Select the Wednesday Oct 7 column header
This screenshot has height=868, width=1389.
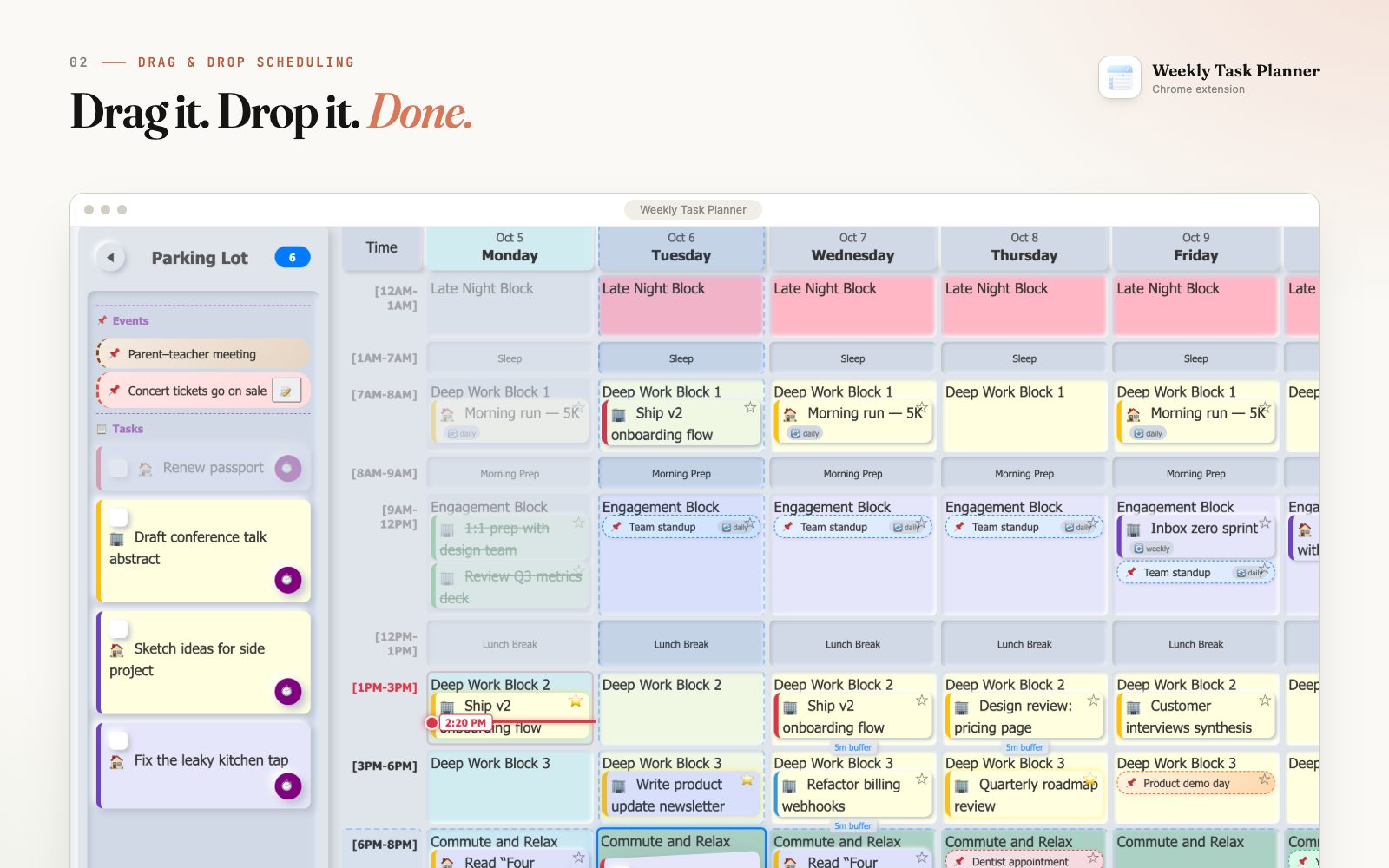click(852, 247)
